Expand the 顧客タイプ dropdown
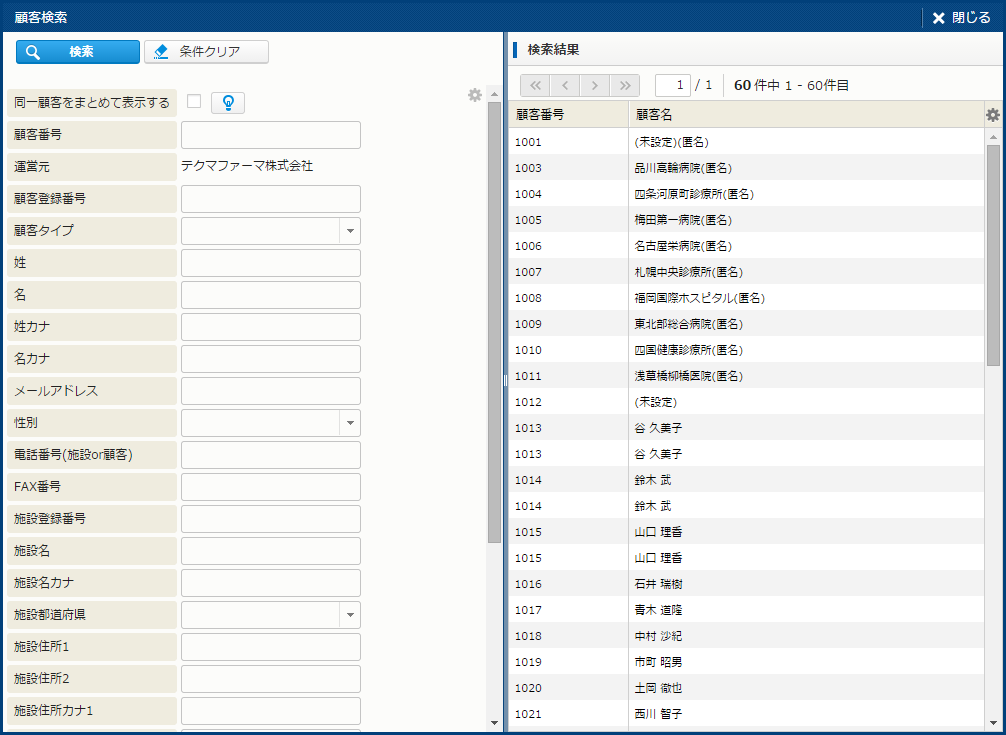The image size is (1006, 735). point(350,231)
